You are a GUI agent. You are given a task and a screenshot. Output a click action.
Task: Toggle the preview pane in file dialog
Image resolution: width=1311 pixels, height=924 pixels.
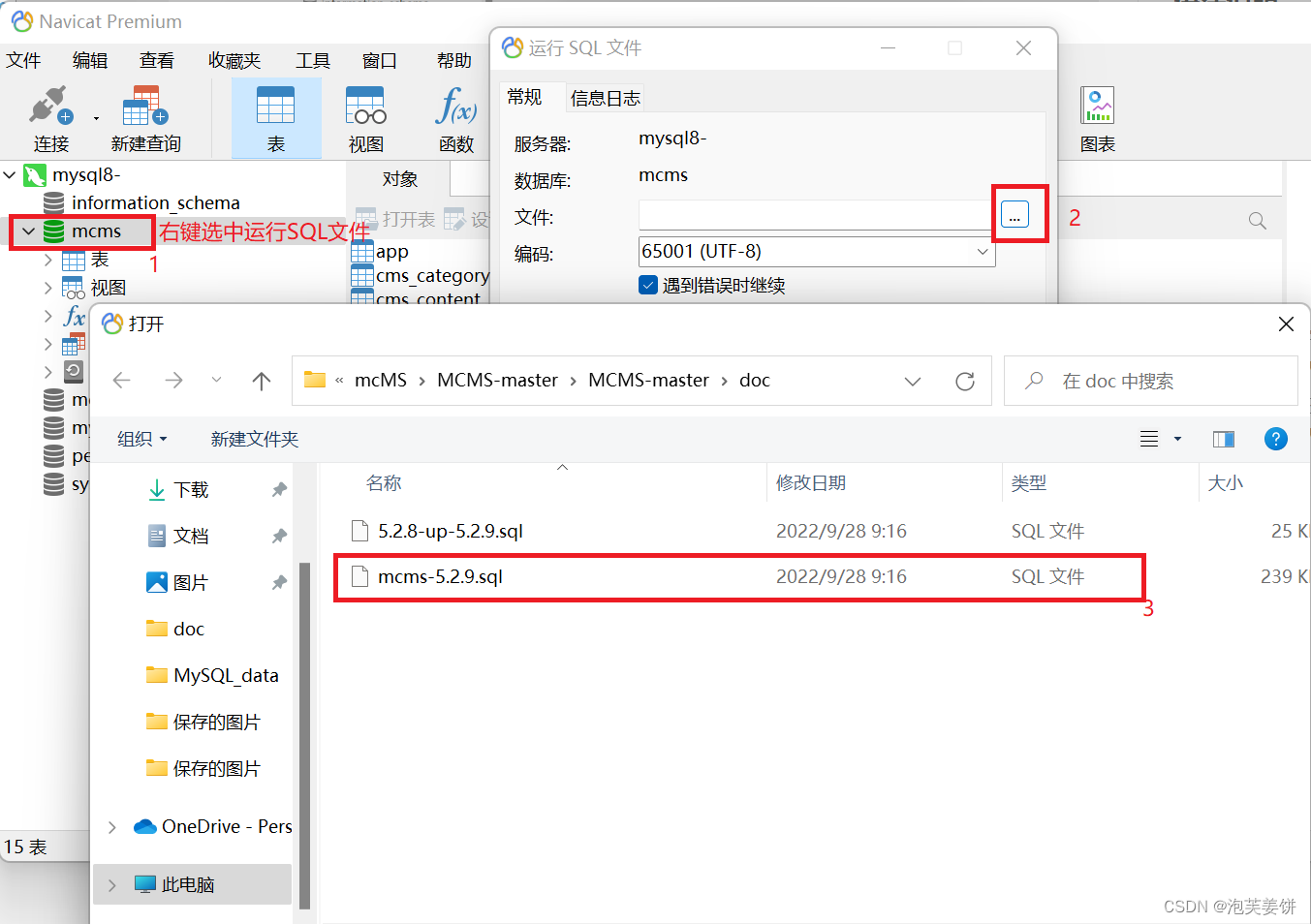click(1223, 439)
